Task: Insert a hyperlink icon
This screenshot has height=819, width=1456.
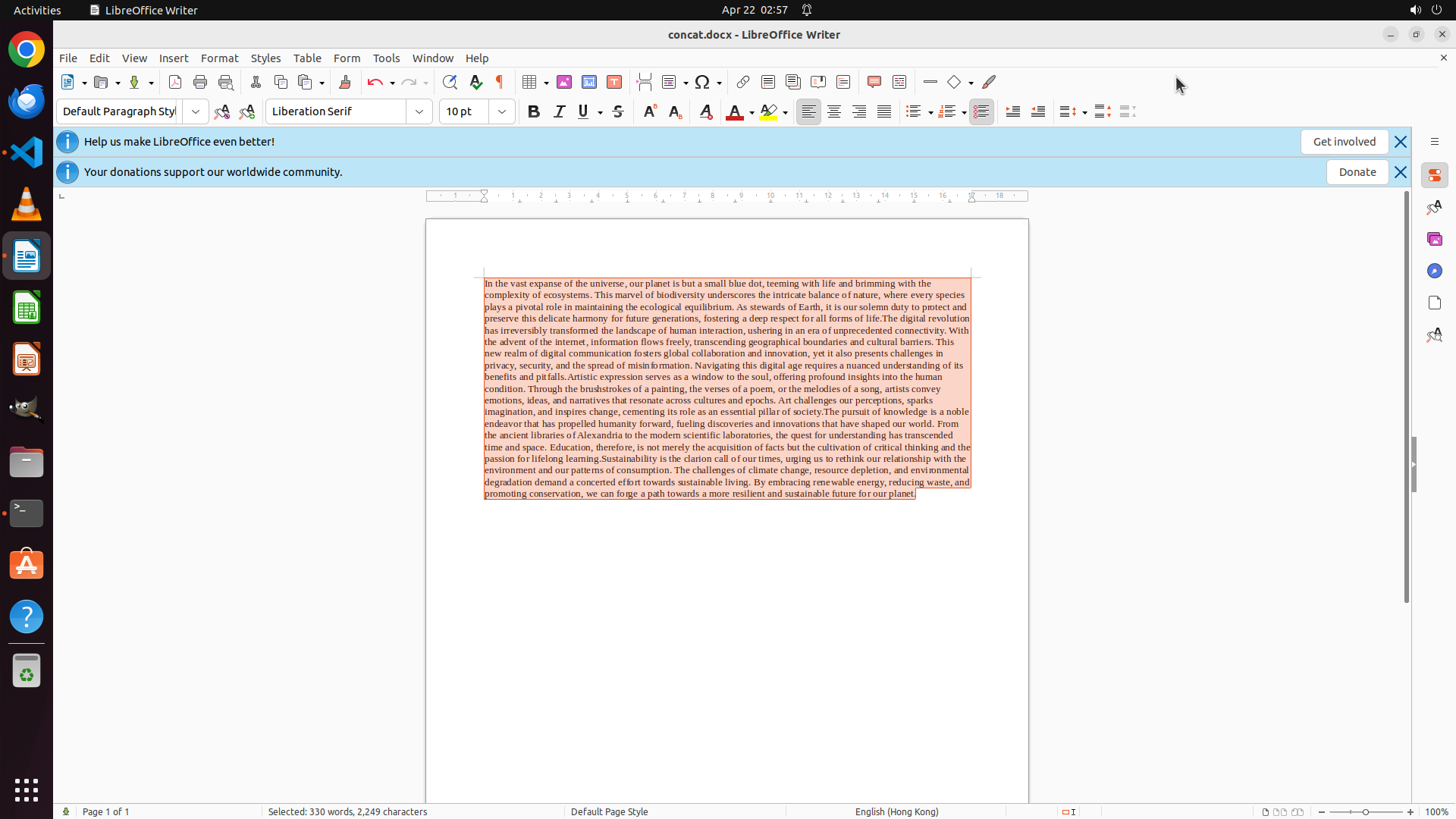Action: pos(743,82)
